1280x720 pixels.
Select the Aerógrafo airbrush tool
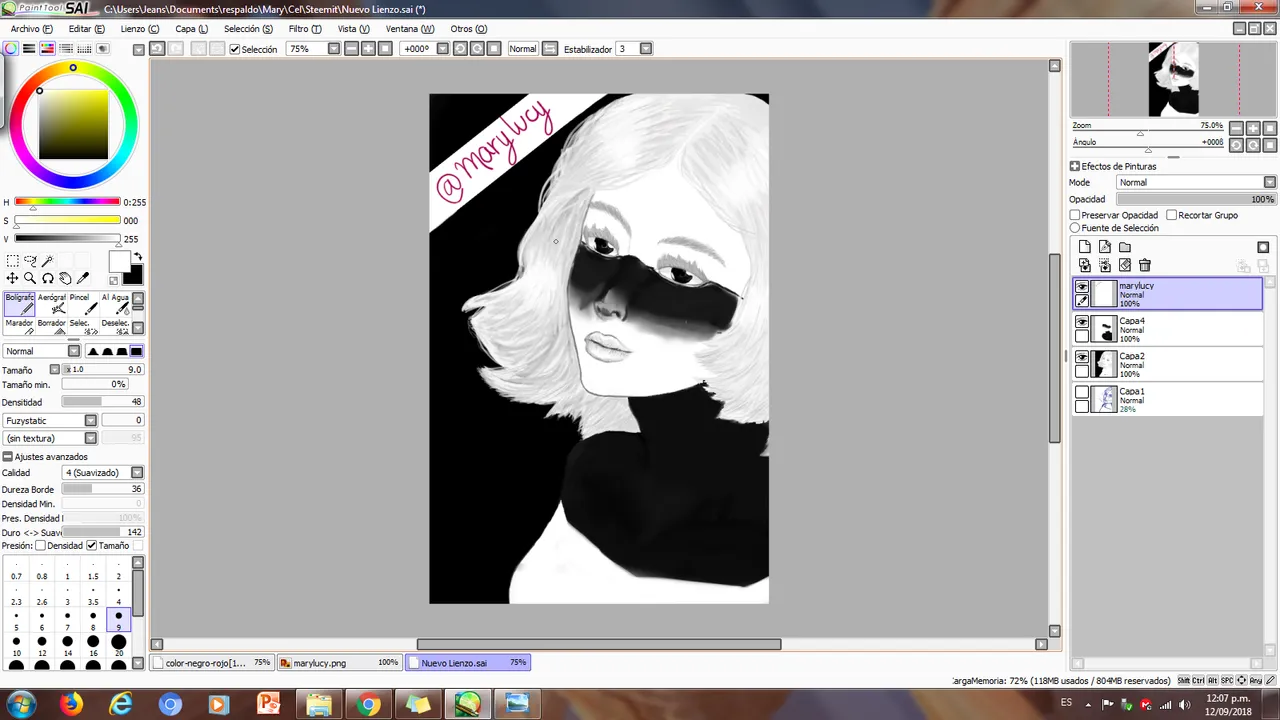(52, 303)
